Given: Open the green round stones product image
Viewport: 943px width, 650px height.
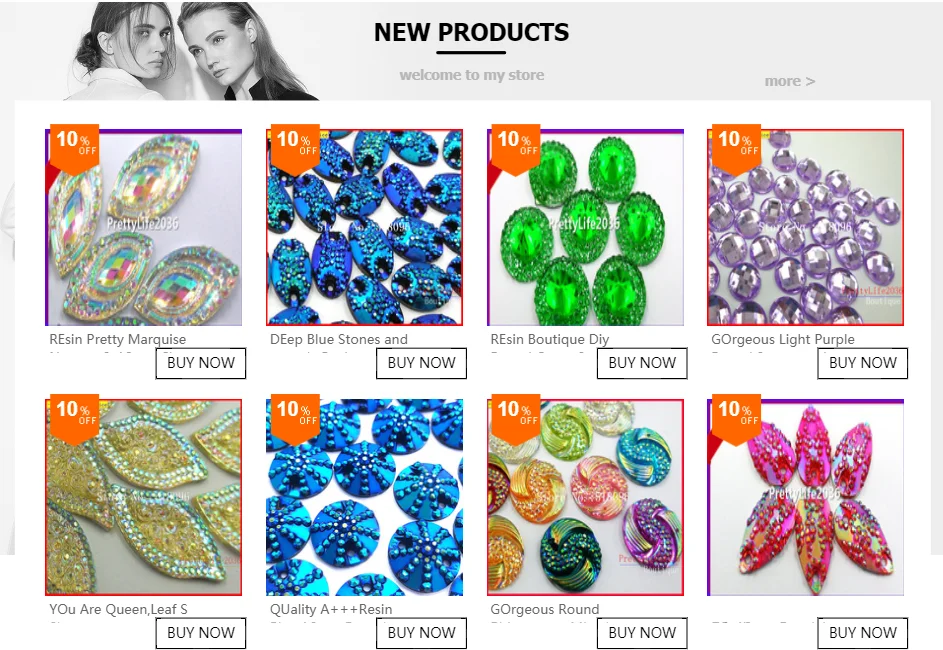Looking at the screenshot, I should (585, 227).
